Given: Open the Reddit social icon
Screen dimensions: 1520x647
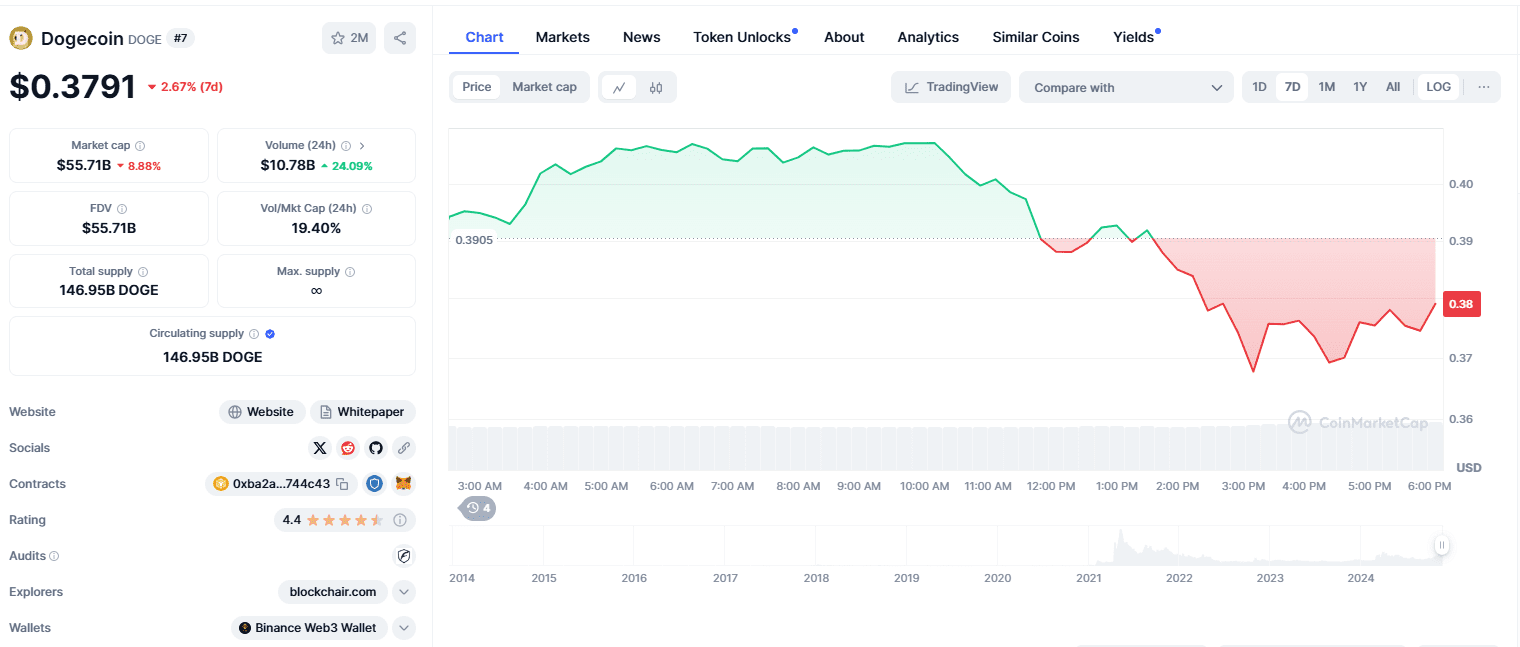Looking at the screenshot, I should 348,448.
